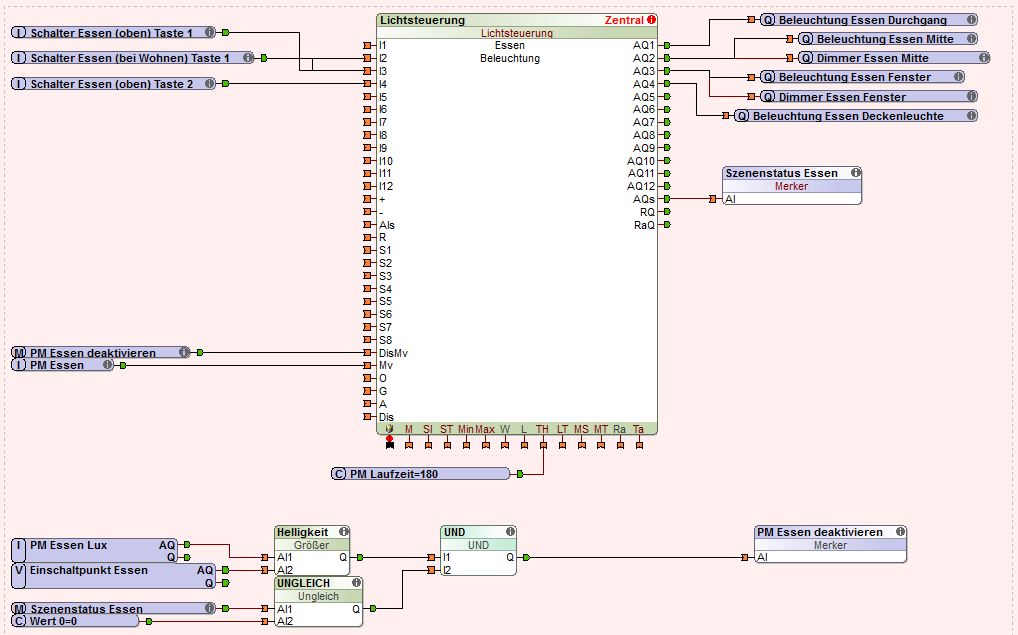Viewport: 1018px width, 635px height.
Task: Click info icon on UND block
Action: [510, 532]
